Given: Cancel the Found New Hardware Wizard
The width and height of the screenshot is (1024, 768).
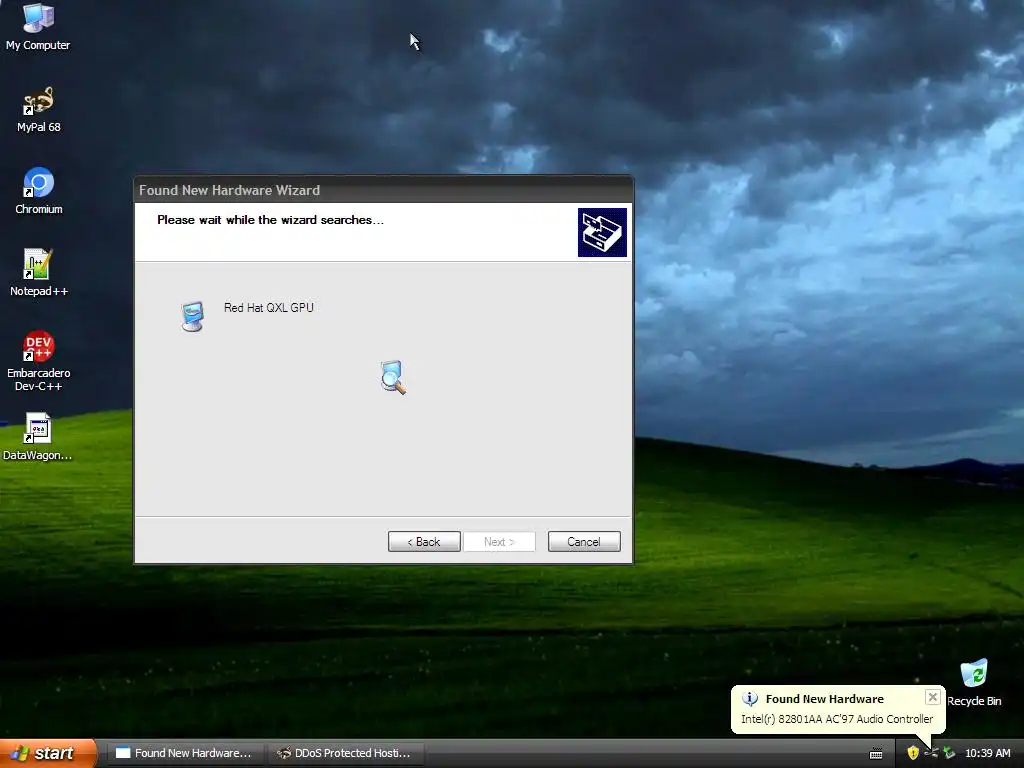Looking at the screenshot, I should coord(584,541).
